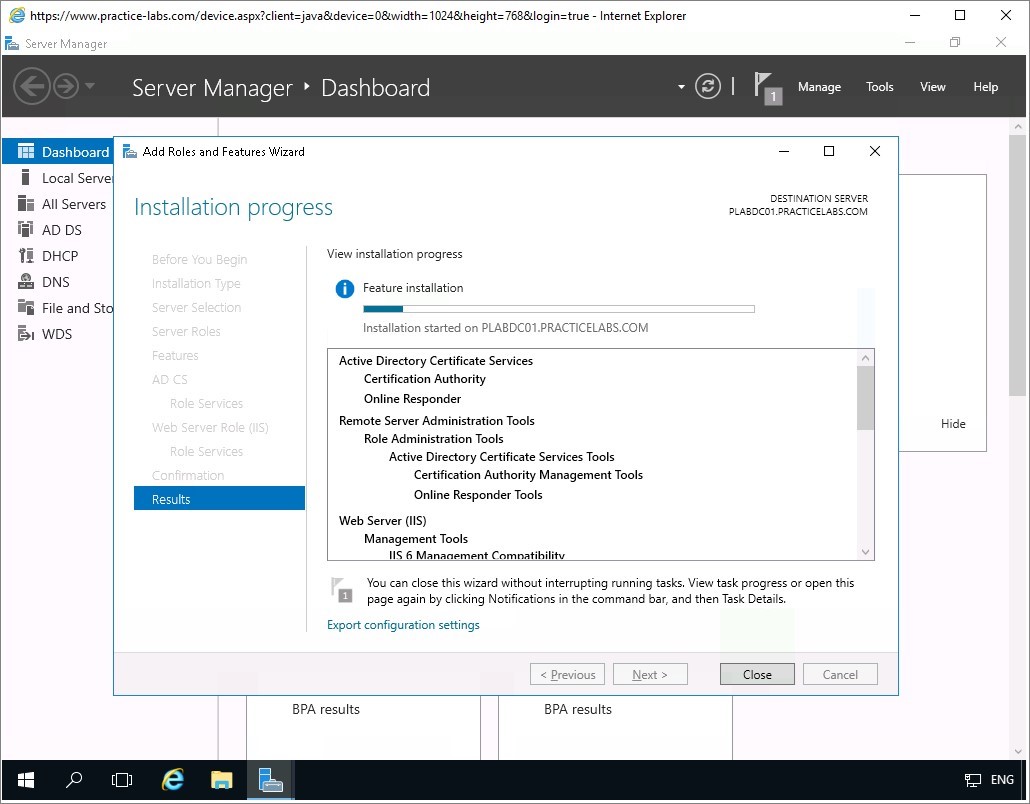Click the Dashboard breadcrumb title
The image size is (1030, 804).
pos(376,87)
